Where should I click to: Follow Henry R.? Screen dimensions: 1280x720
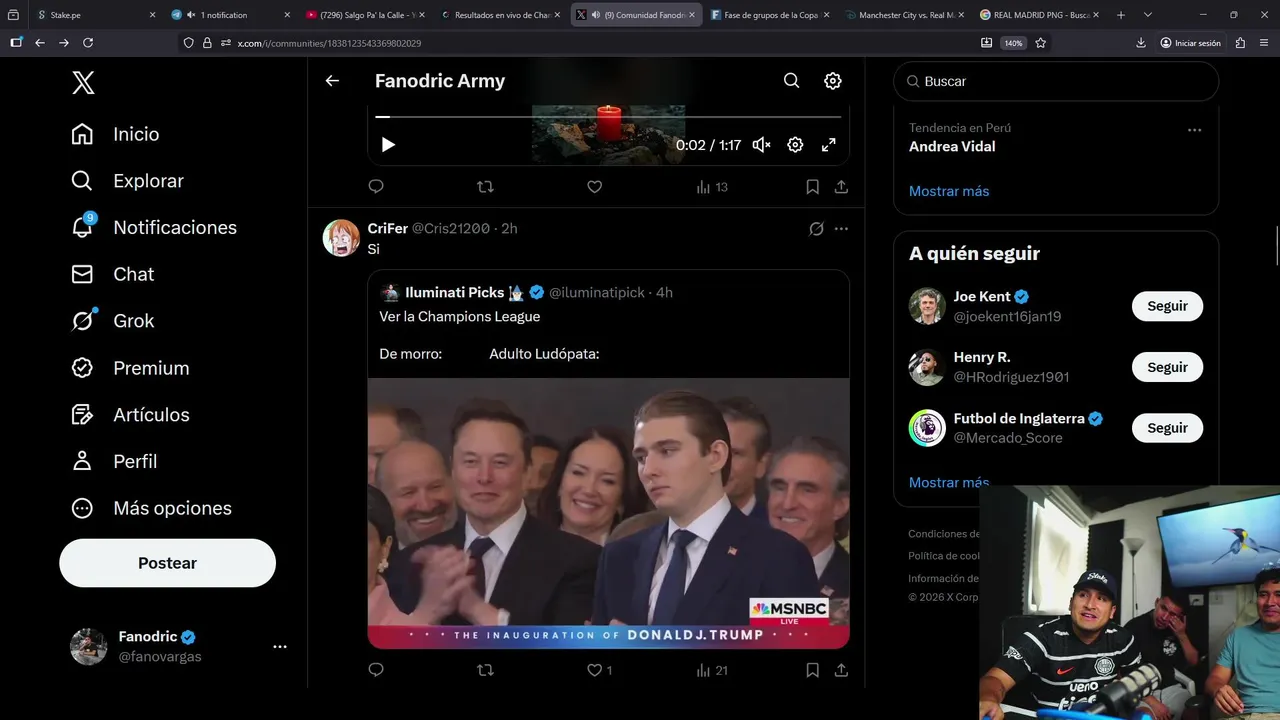[x=1167, y=367]
